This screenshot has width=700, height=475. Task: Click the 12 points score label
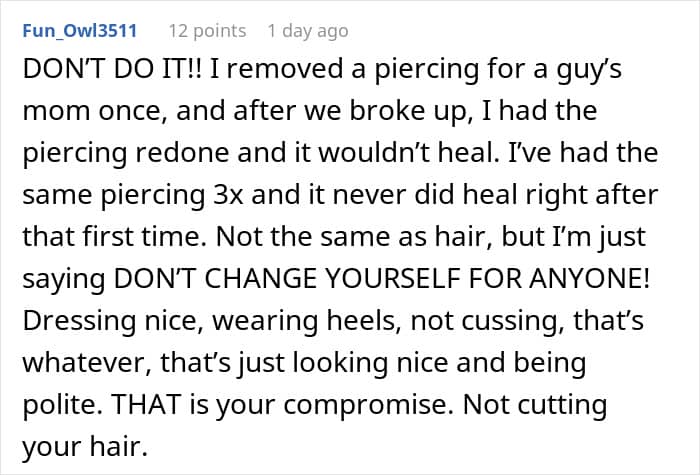click(207, 31)
